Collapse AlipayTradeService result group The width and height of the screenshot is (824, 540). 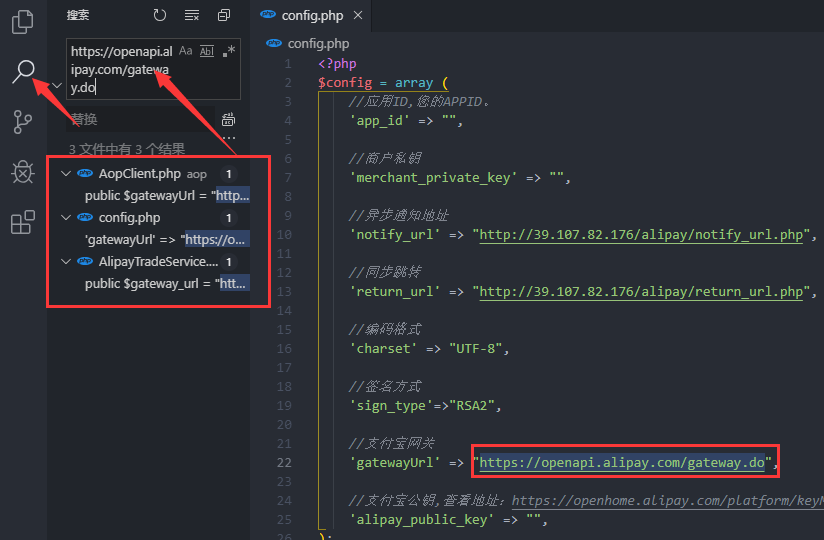(x=66, y=262)
